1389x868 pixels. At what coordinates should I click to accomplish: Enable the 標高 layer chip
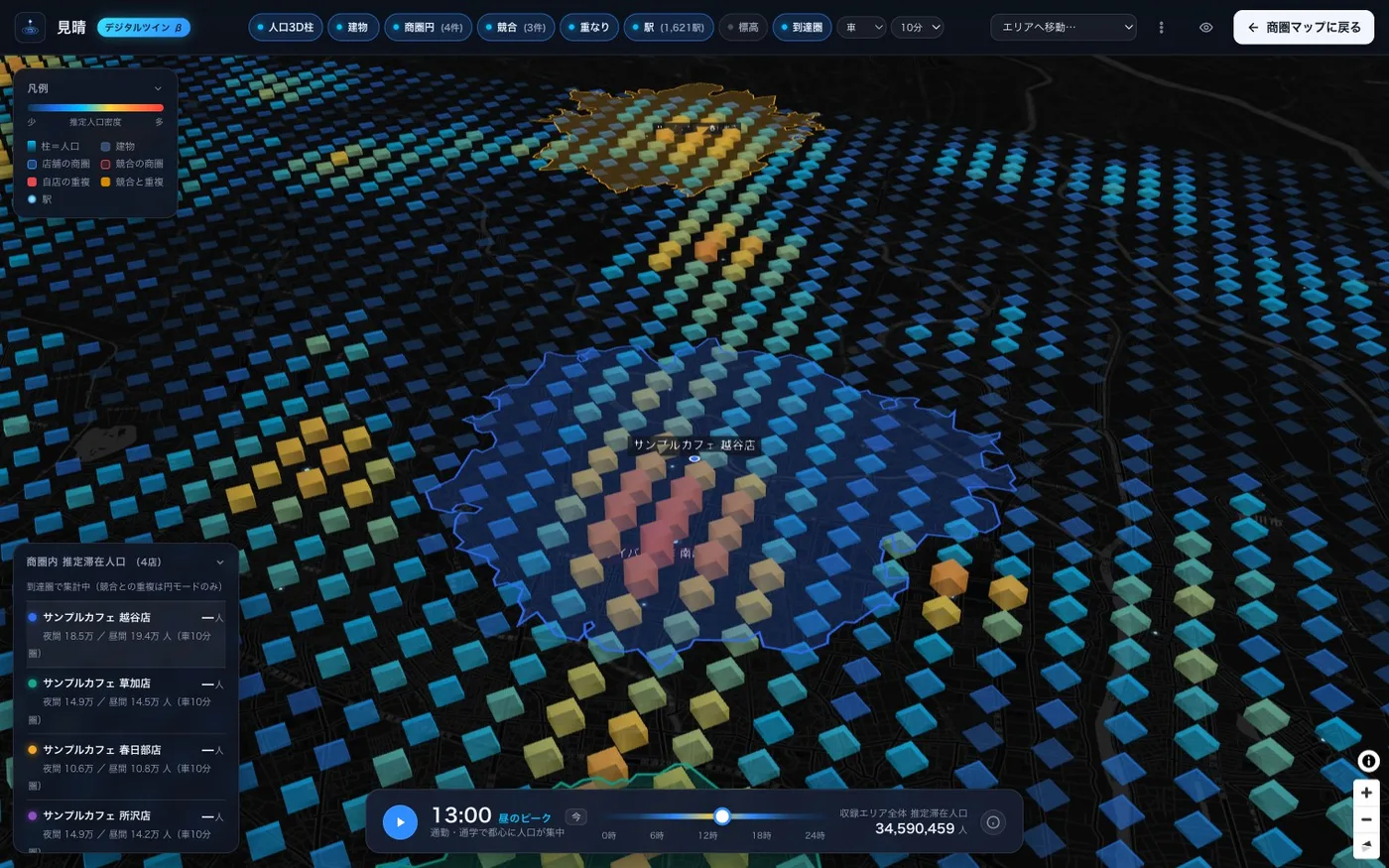(x=742, y=28)
